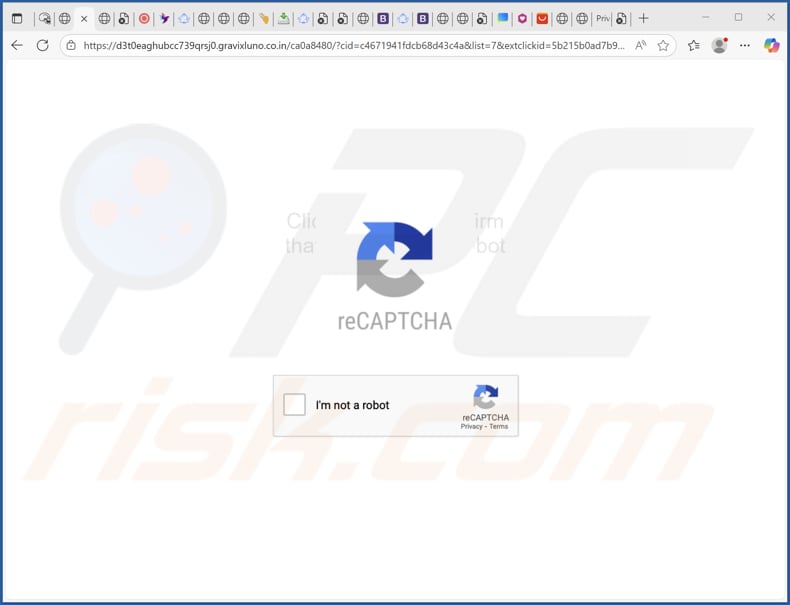Close the browser window
This screenshot has width=790, height=605.
[771, 17]
